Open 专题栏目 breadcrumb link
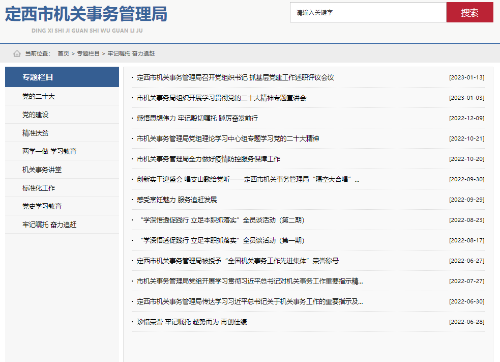Image resolution: width=500 pixels, height=362 pixels. tap(88, 53)
